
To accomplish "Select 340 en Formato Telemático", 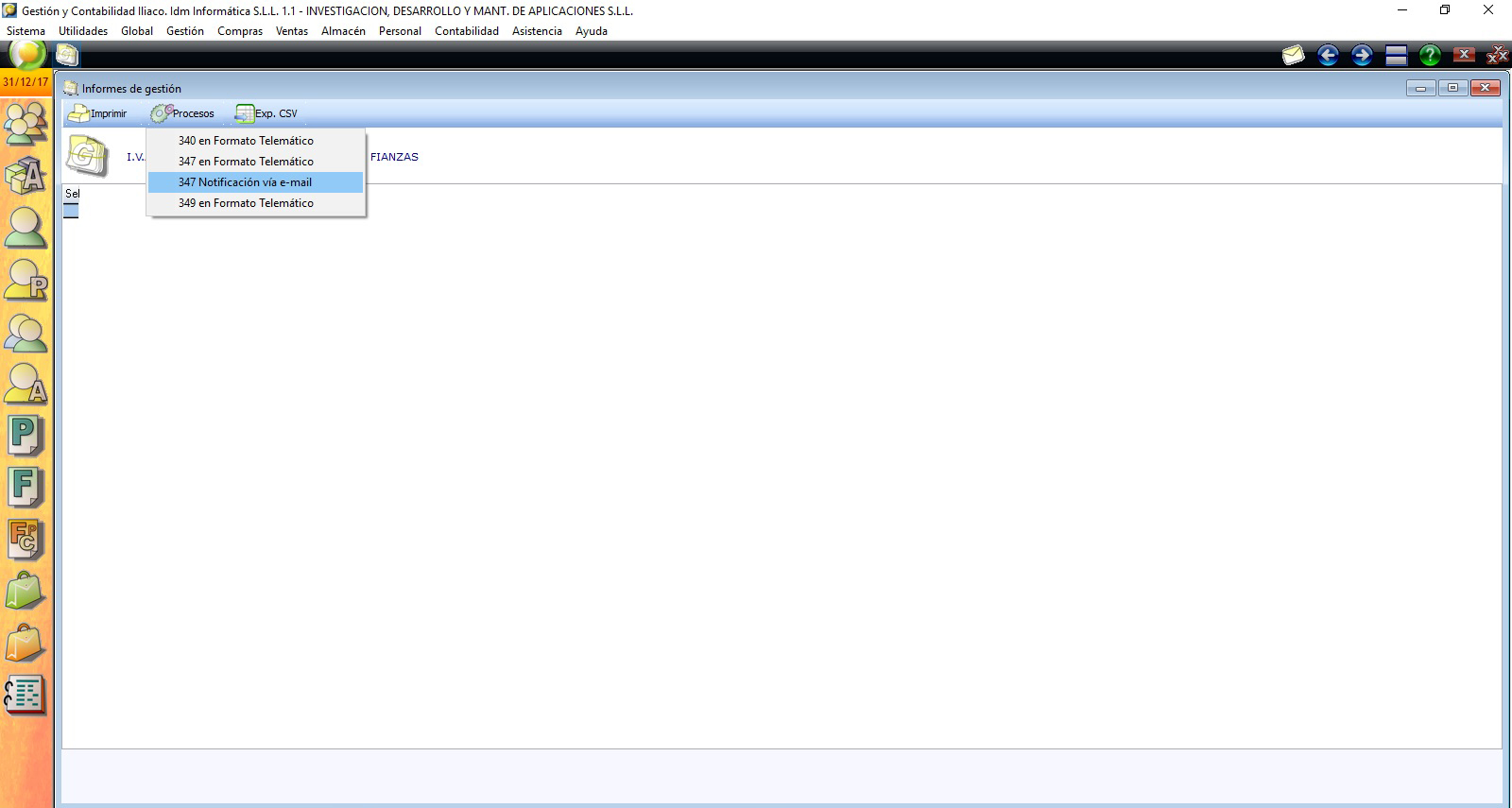I will pos(255,141).
